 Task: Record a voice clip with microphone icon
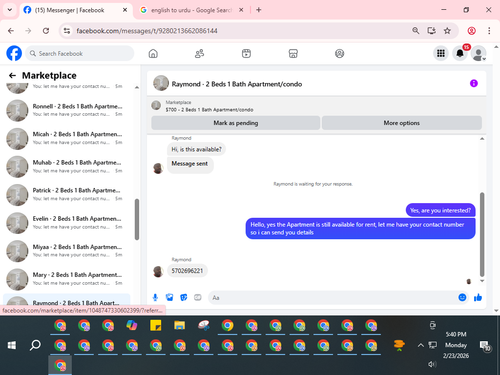(155, 297)
